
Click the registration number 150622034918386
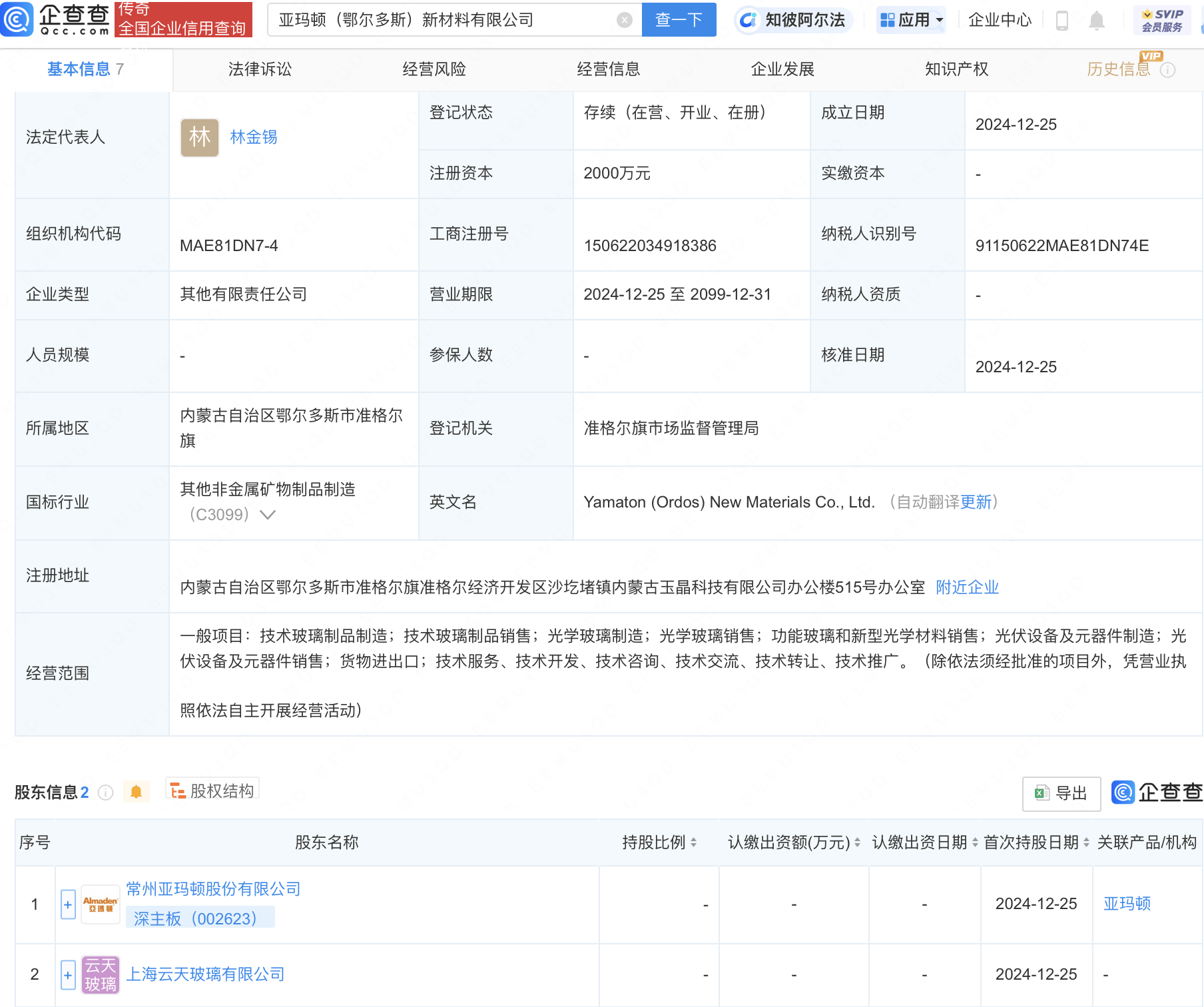click(650, 246)
